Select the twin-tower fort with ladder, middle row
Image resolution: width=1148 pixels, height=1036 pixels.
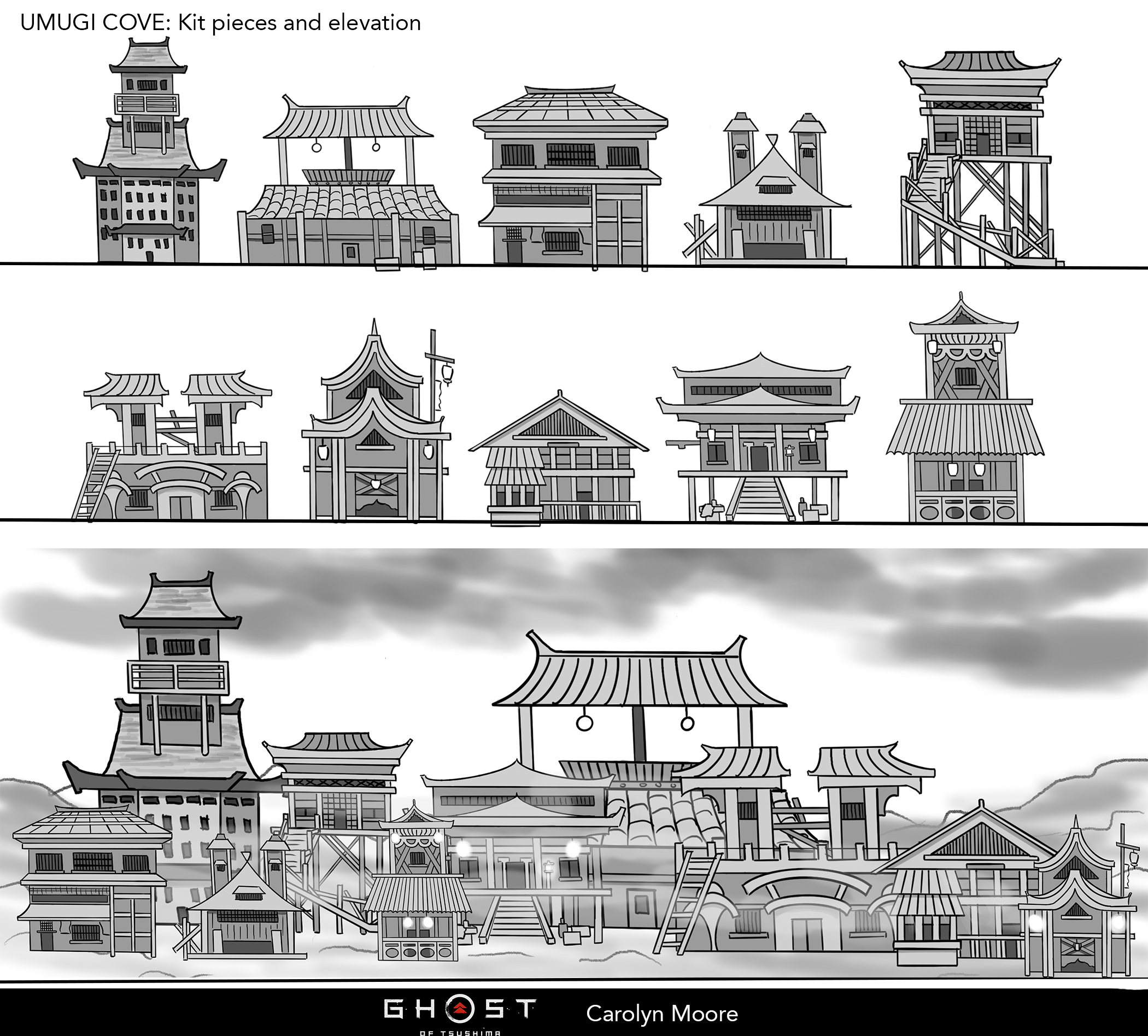tap(171, 447)
